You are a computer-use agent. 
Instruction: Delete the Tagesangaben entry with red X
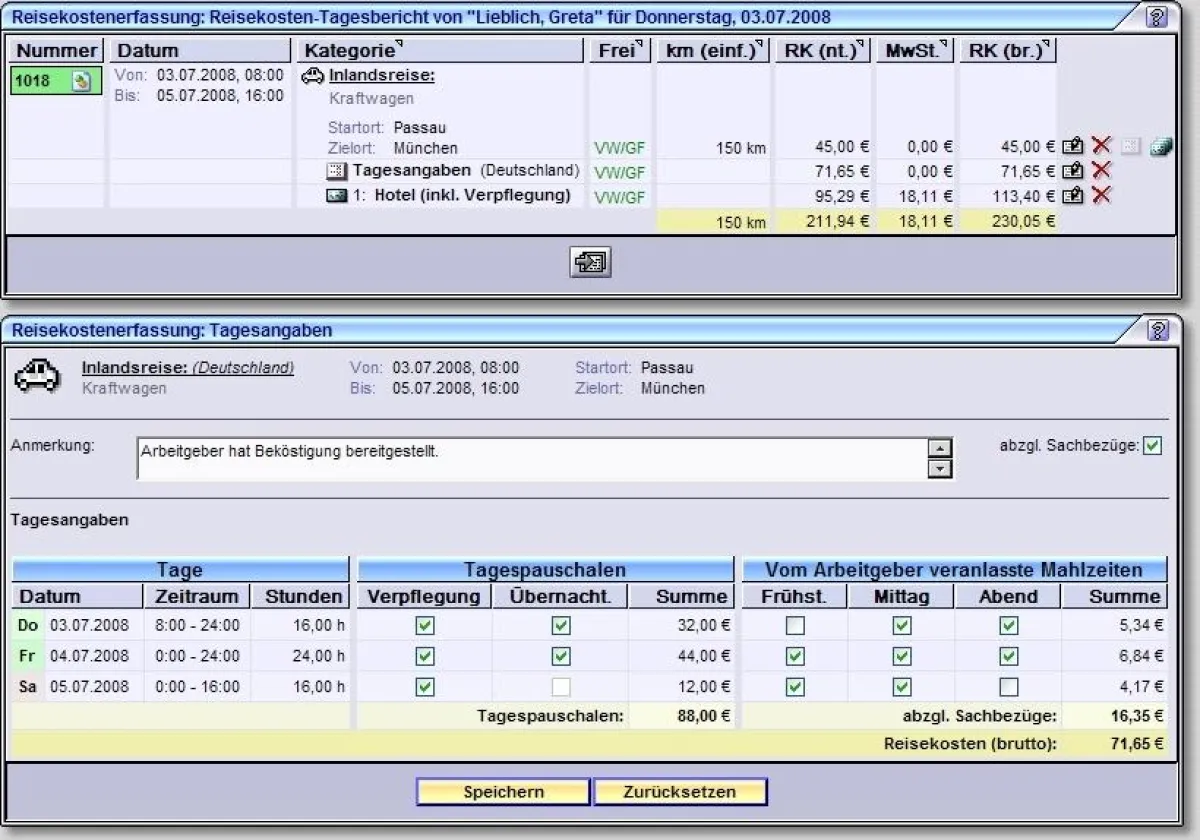point(1101,171)
